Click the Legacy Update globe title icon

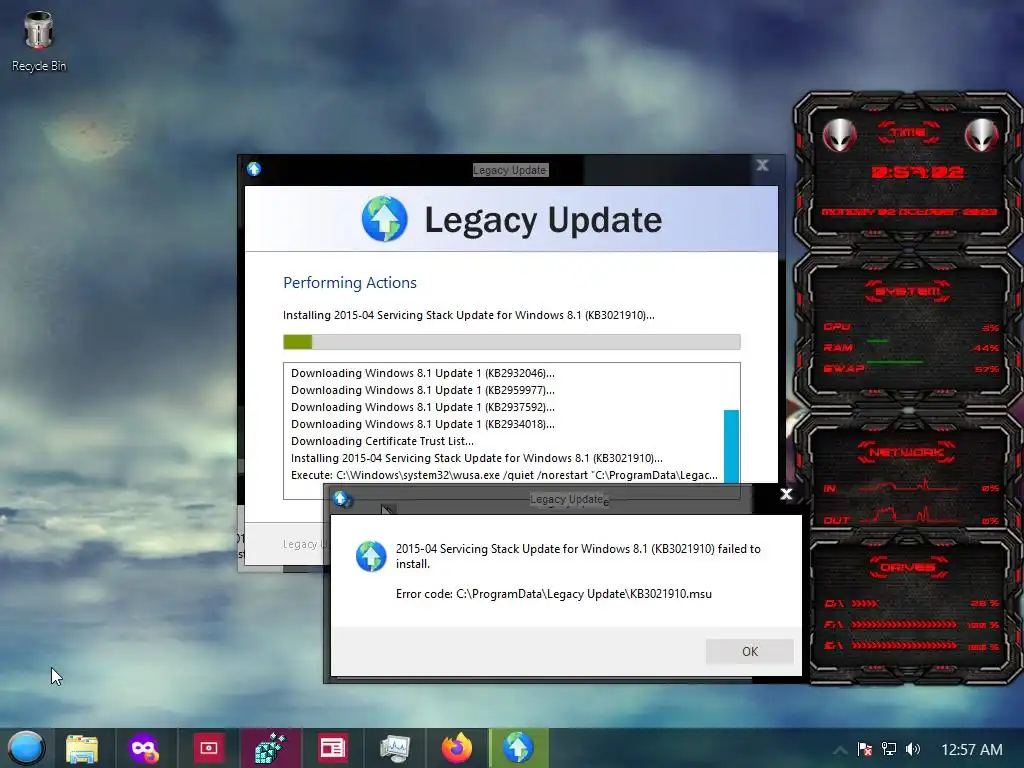(x=254, y=169)
